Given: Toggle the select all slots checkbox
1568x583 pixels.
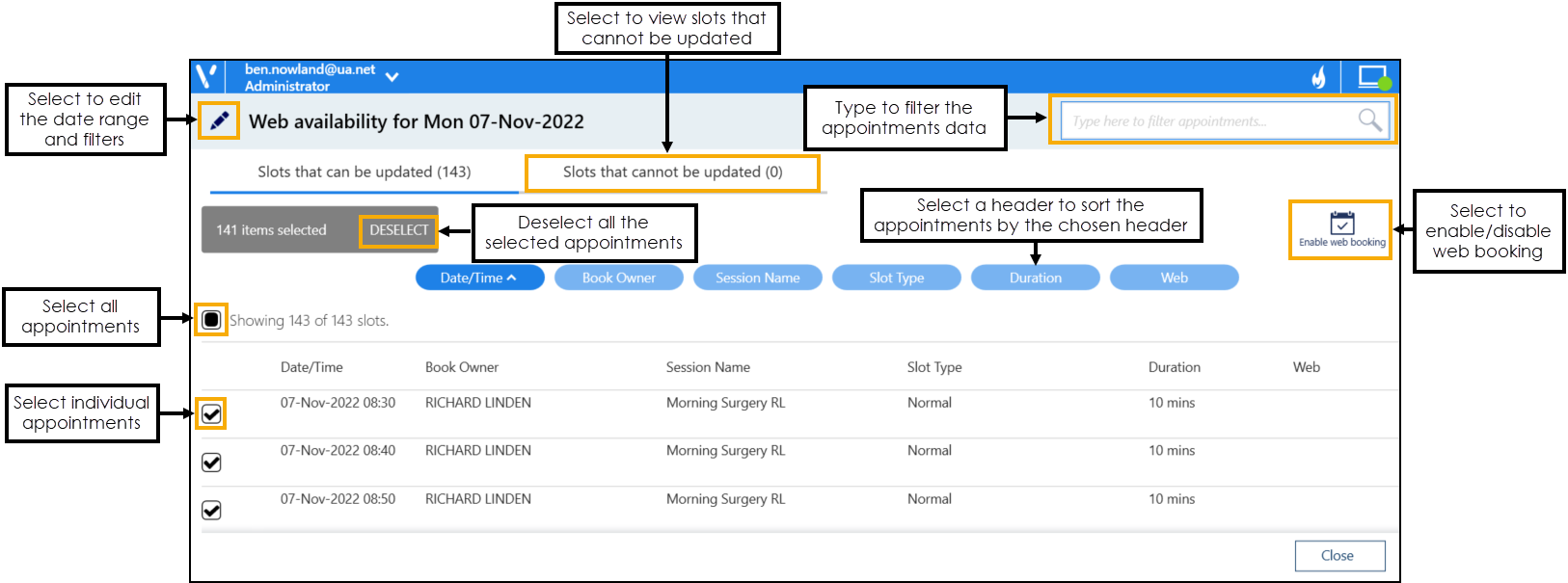Looking at the screenshot, I should [x=211, y=320].
